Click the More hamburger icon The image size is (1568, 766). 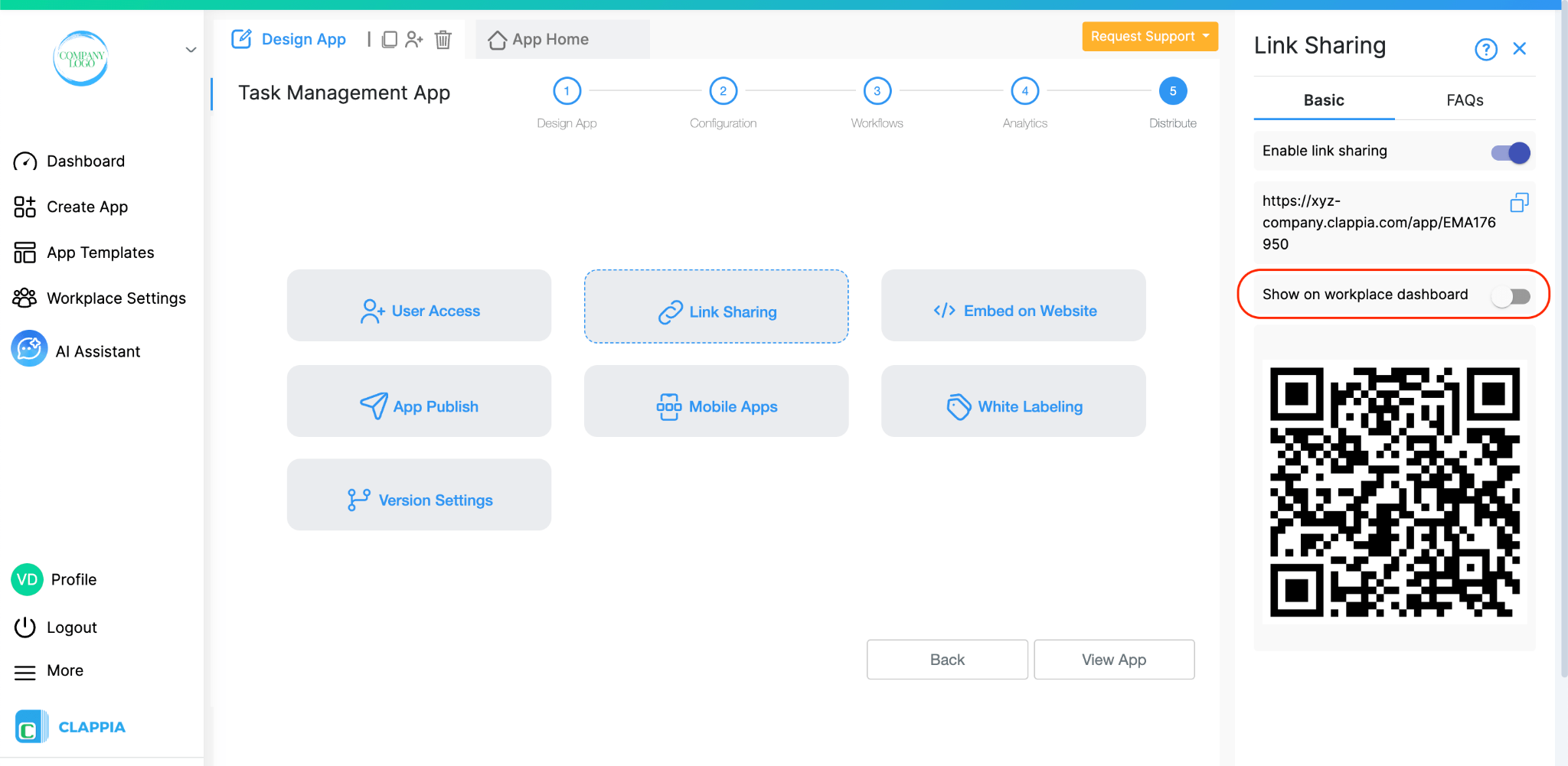click(x=25, y=673)
